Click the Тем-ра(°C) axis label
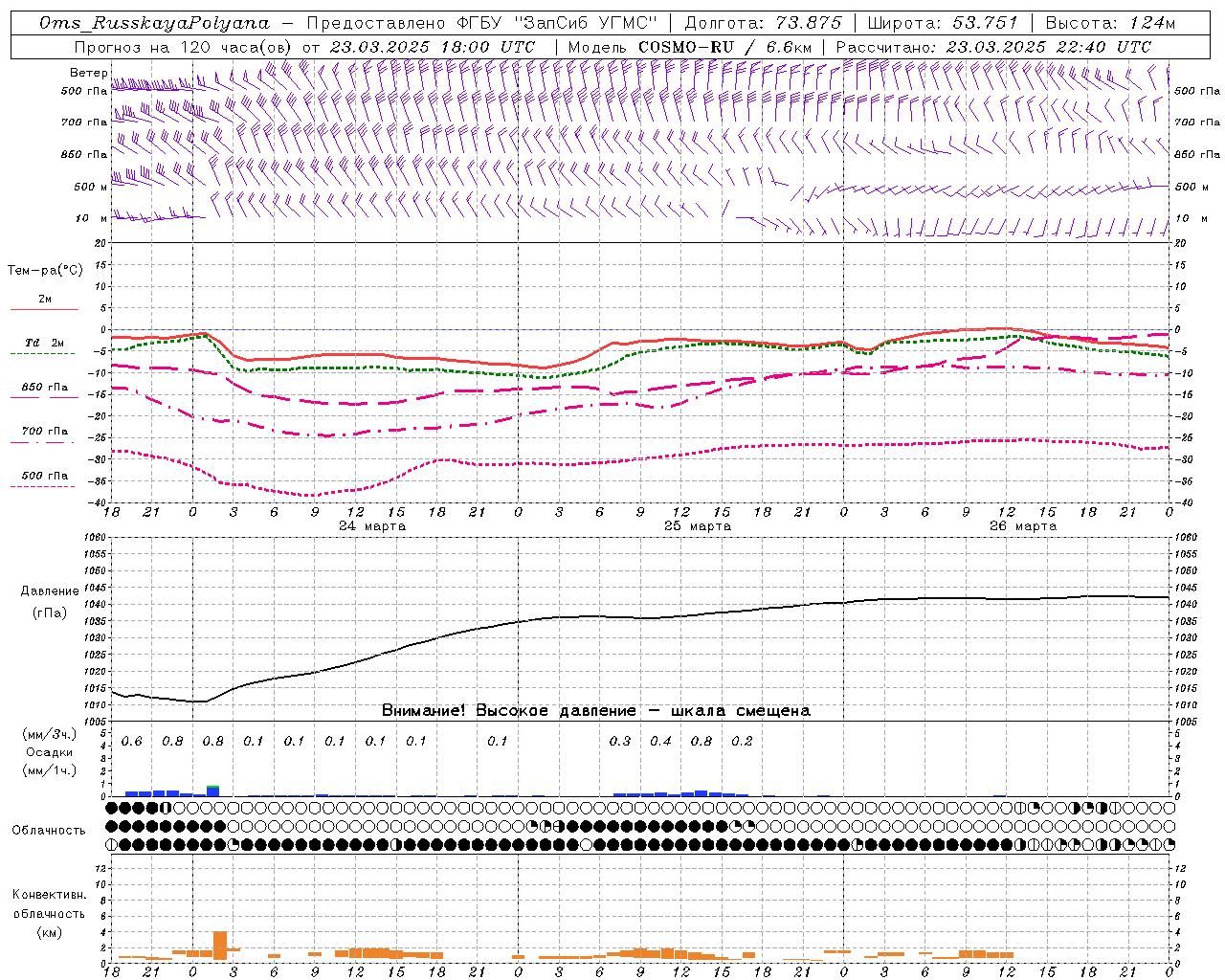 [45, 271]
